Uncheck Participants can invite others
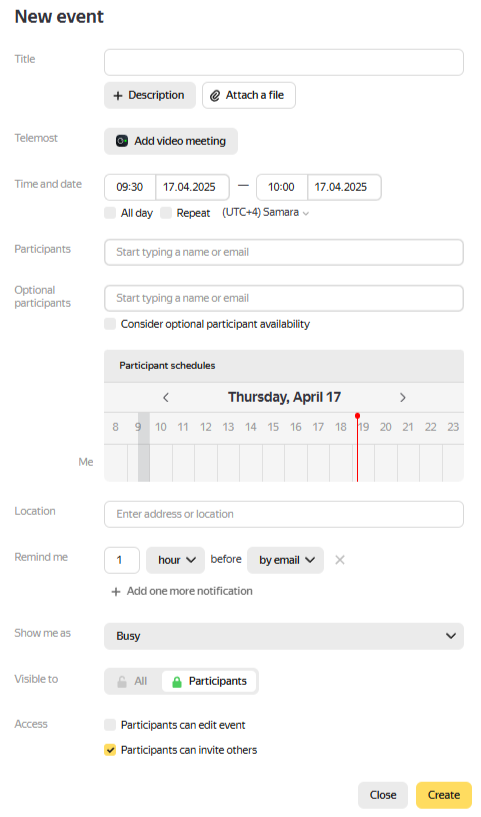Image resolution: width=481 pixels, height=817 pixels. pos(110,750)
